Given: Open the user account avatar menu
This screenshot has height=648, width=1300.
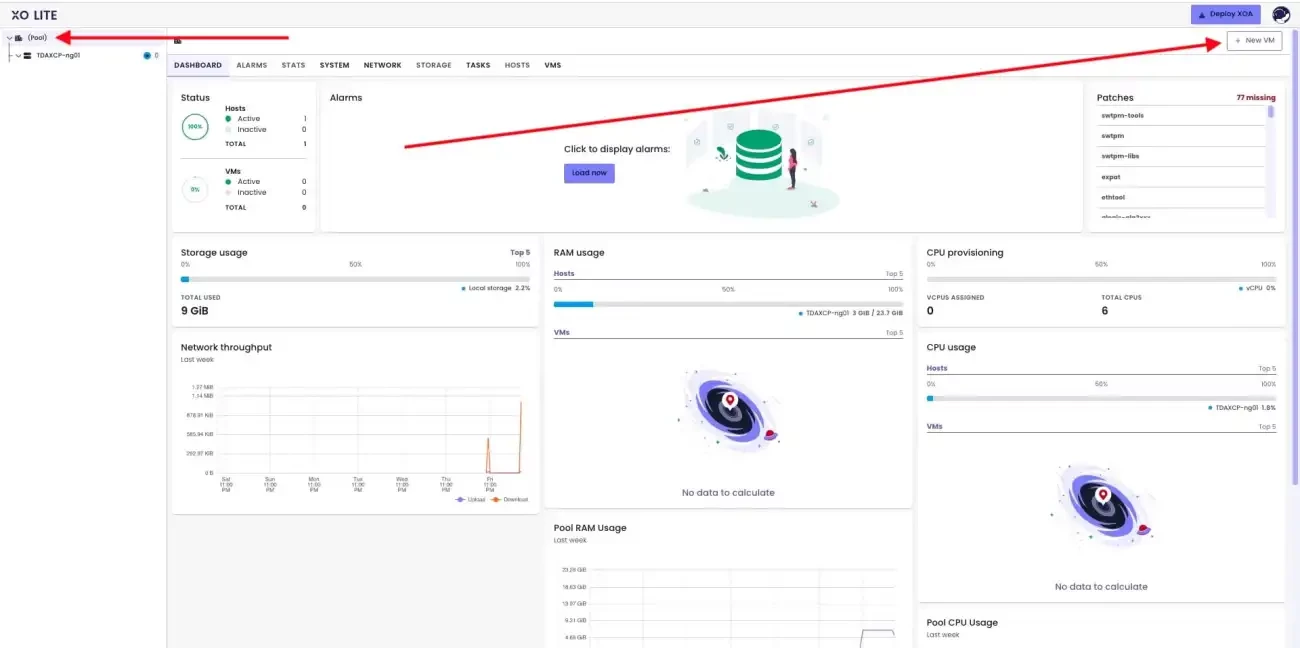Looking at the screenshot, I should tap(1281, 14).
